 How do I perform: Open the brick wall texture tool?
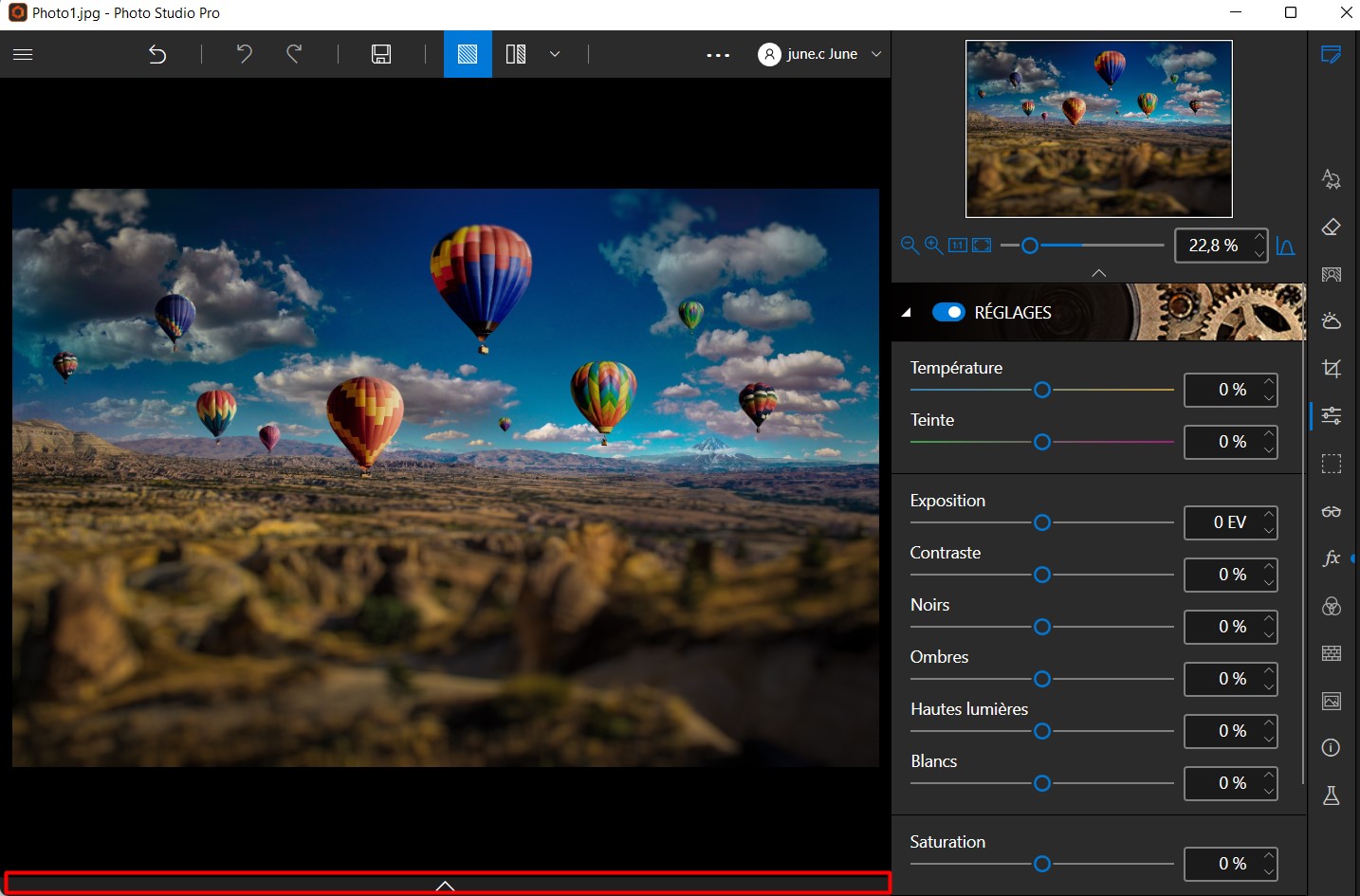tap(1332, 653)
